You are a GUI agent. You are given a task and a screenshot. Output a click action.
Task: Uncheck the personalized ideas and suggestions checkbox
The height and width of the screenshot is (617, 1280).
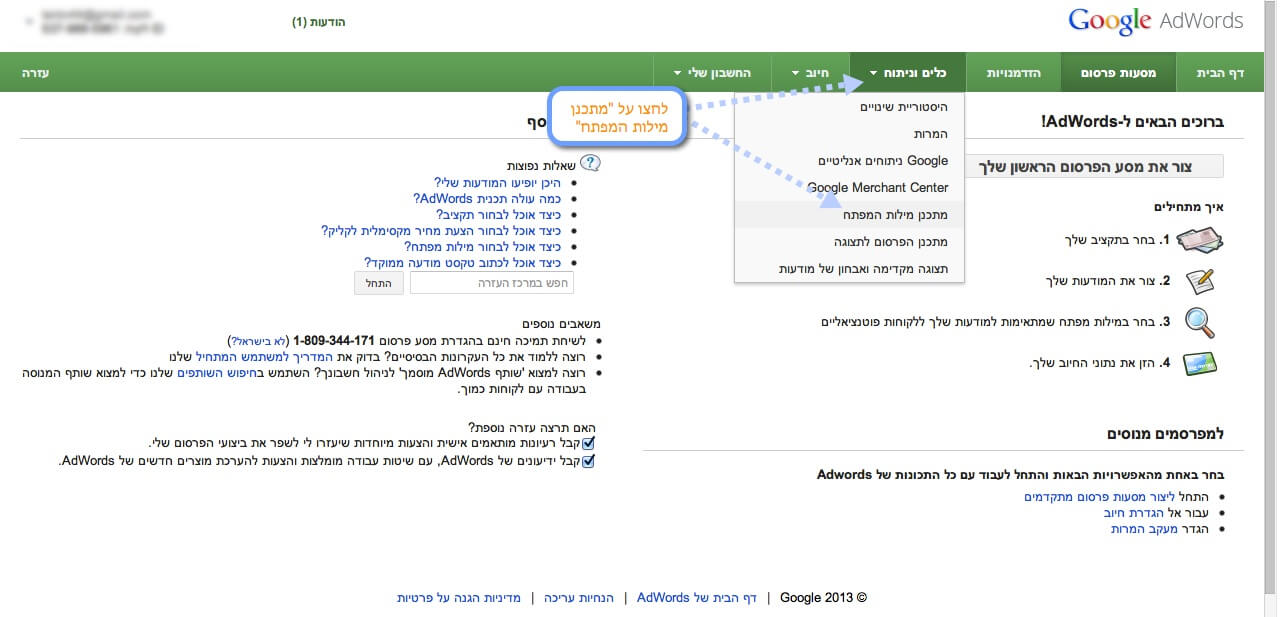(x=588, y=442)
